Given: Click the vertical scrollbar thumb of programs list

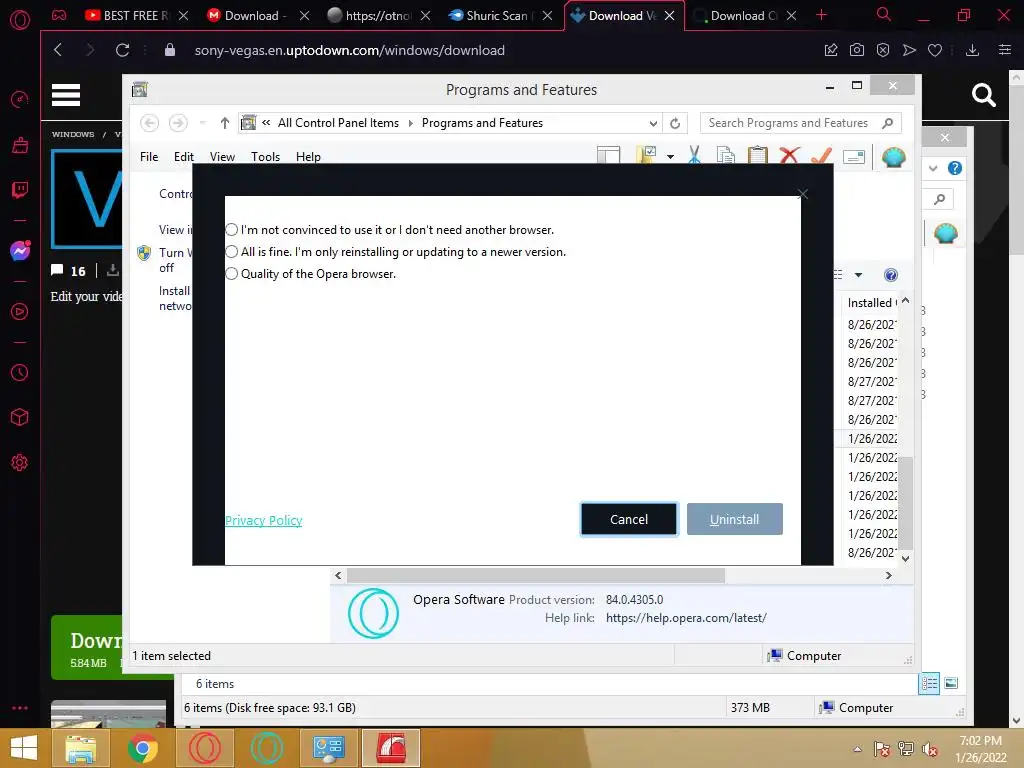Looking at the screenshot, I should click(905, 502).
